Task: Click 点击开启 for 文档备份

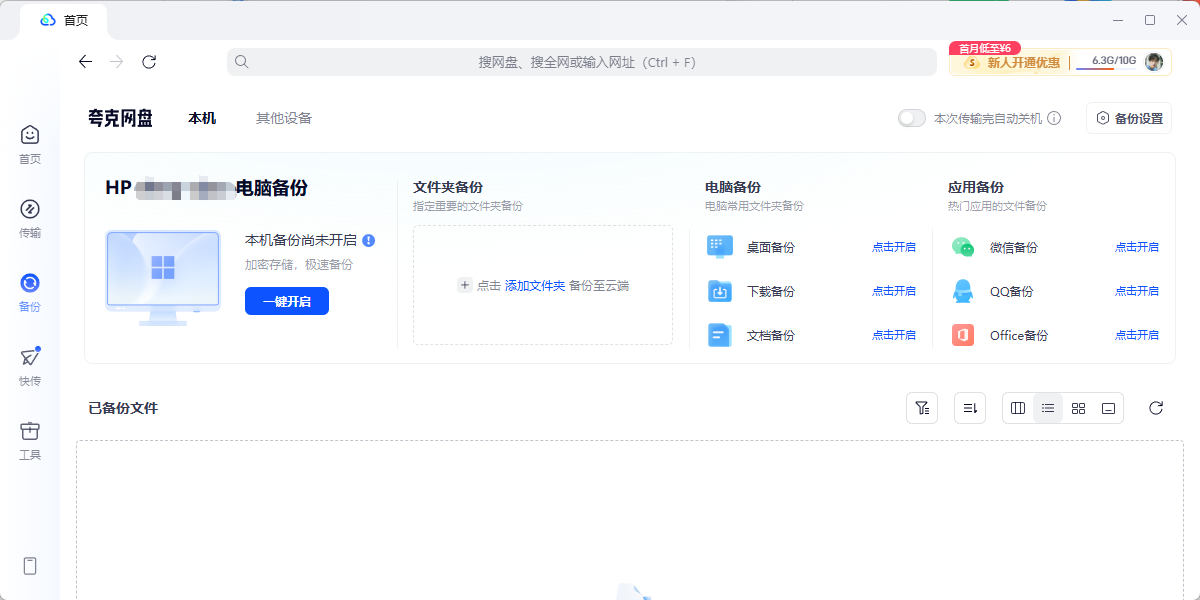Action: tap(894, 335)
